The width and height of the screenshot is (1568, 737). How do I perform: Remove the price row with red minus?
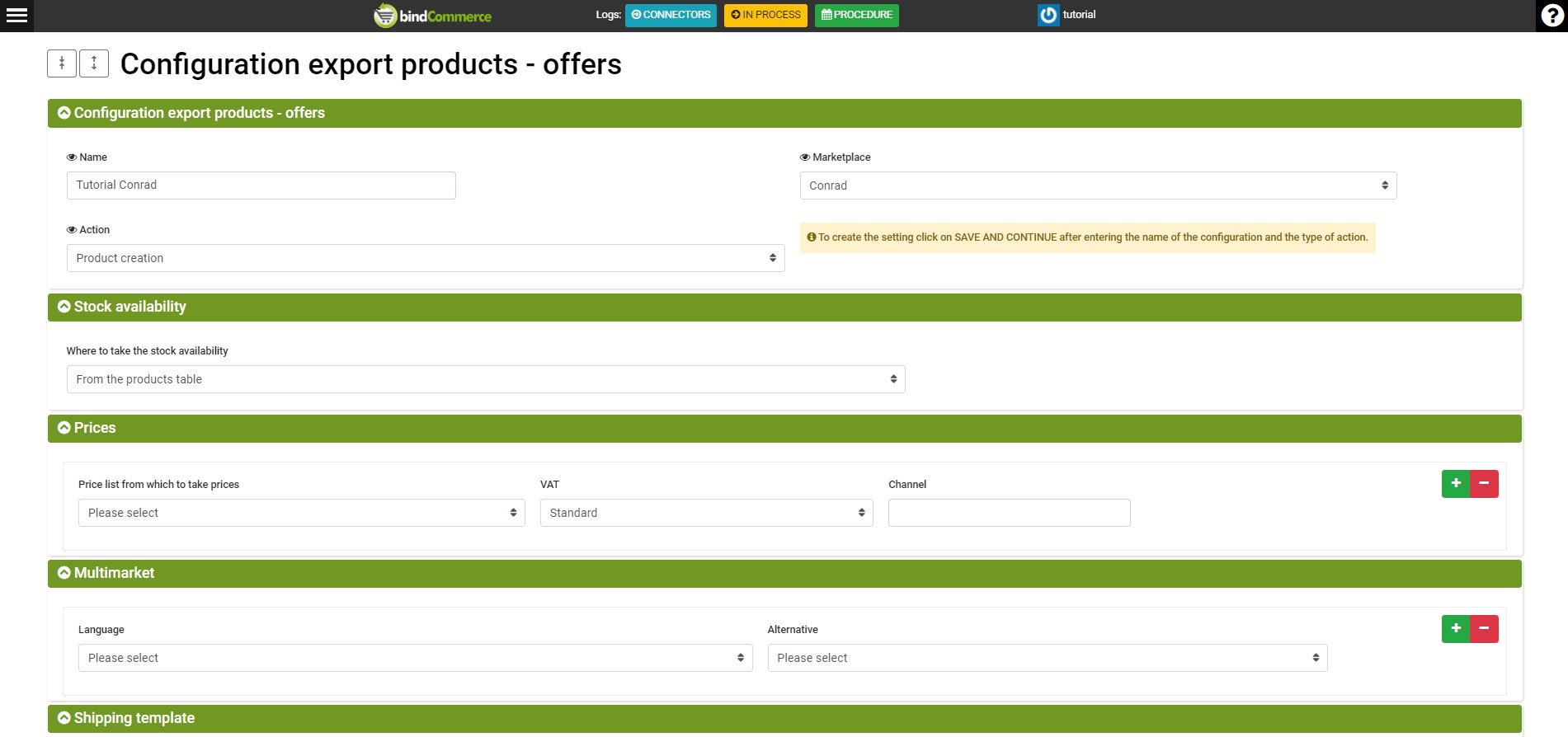pos(1484,484)
